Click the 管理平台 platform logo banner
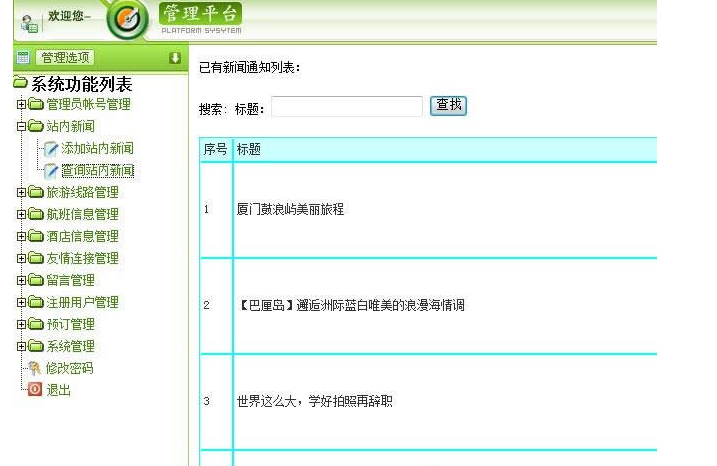This screenshot has height=466, width=717. pyautogui.click(x=200, y=18)
